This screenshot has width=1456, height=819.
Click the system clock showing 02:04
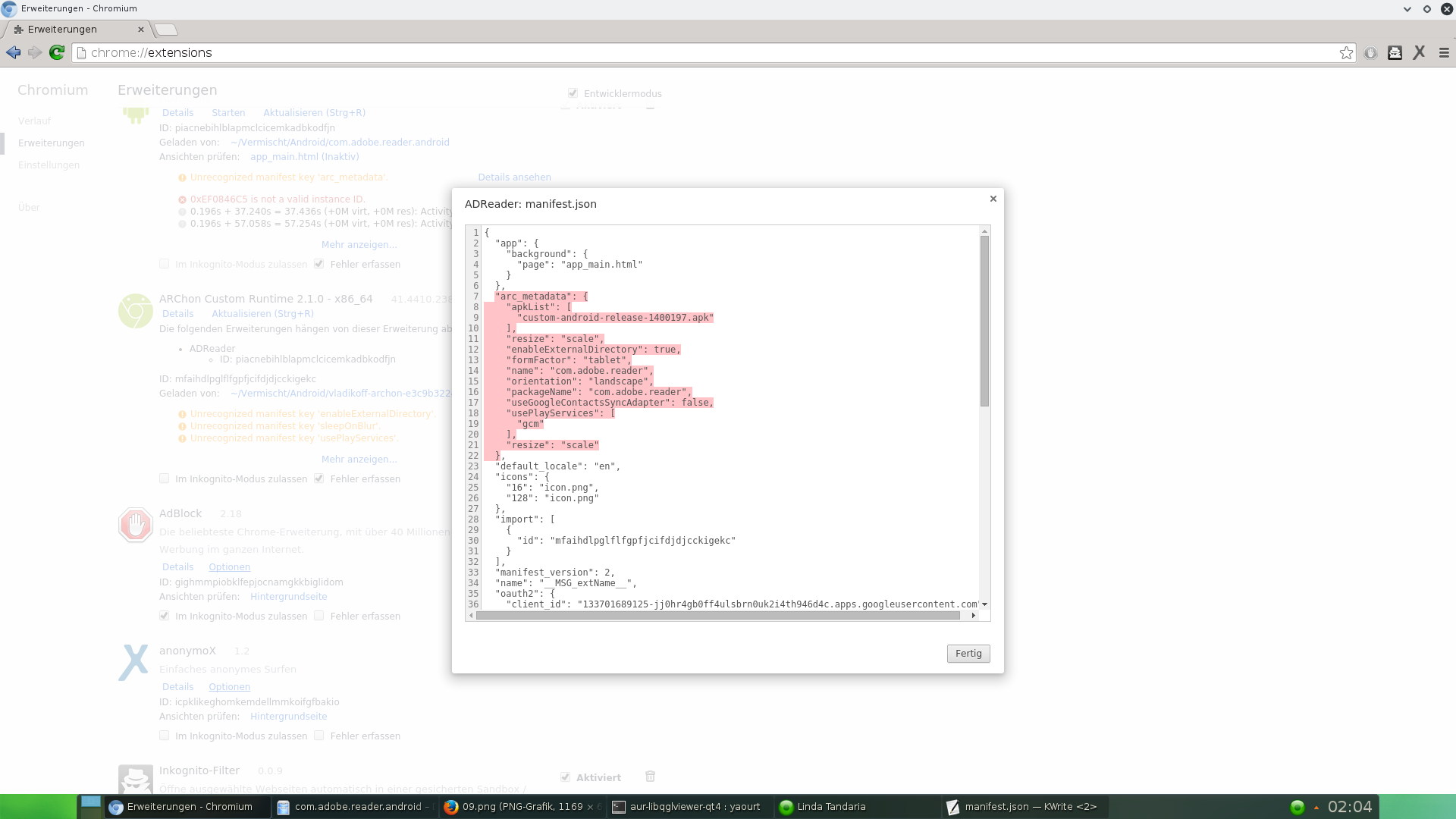[x=1350, y=807]
